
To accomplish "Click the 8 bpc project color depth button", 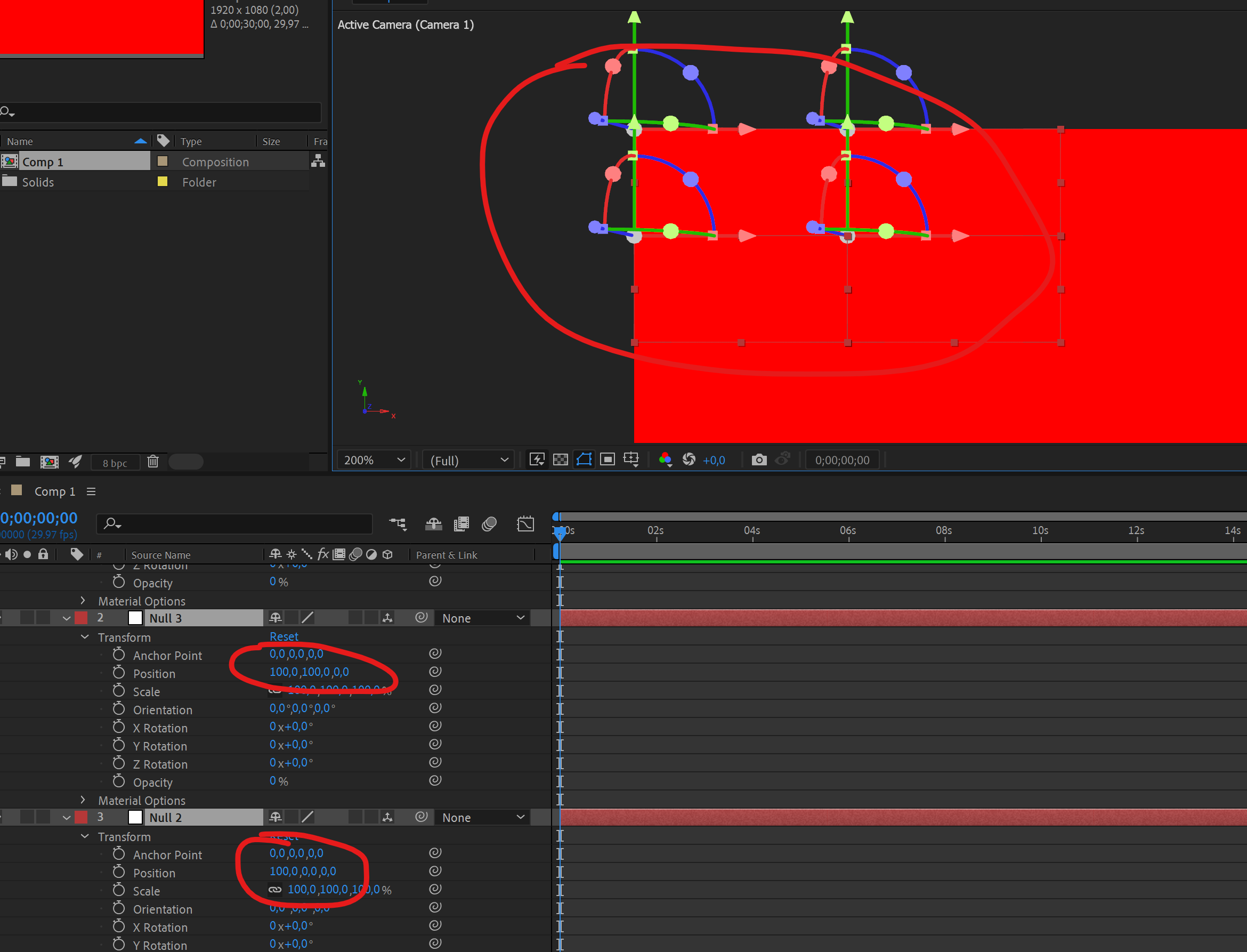I will 115,462.
